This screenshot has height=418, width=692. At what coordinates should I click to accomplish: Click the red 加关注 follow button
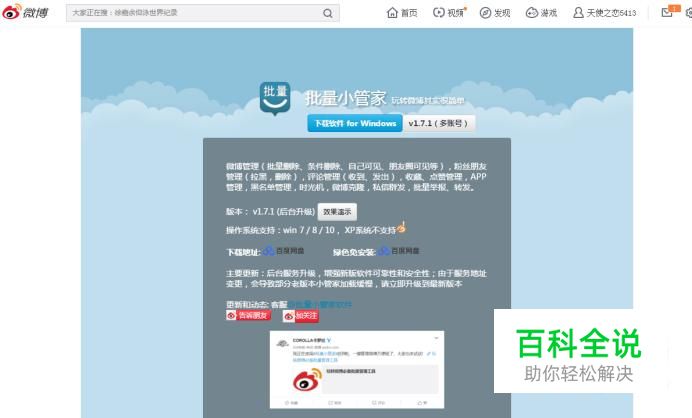coord(301,316)
